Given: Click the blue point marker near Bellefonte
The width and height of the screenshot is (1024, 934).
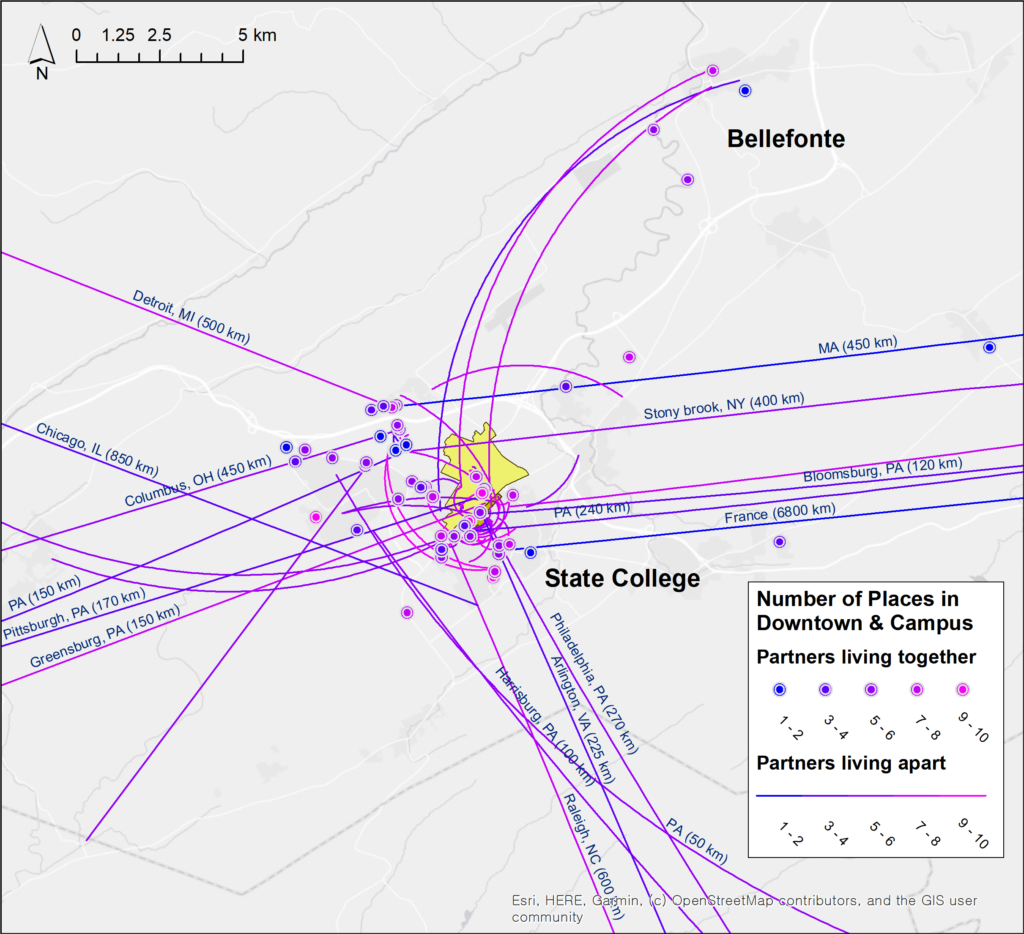Looking at the screenshot, I should point(744,90).
